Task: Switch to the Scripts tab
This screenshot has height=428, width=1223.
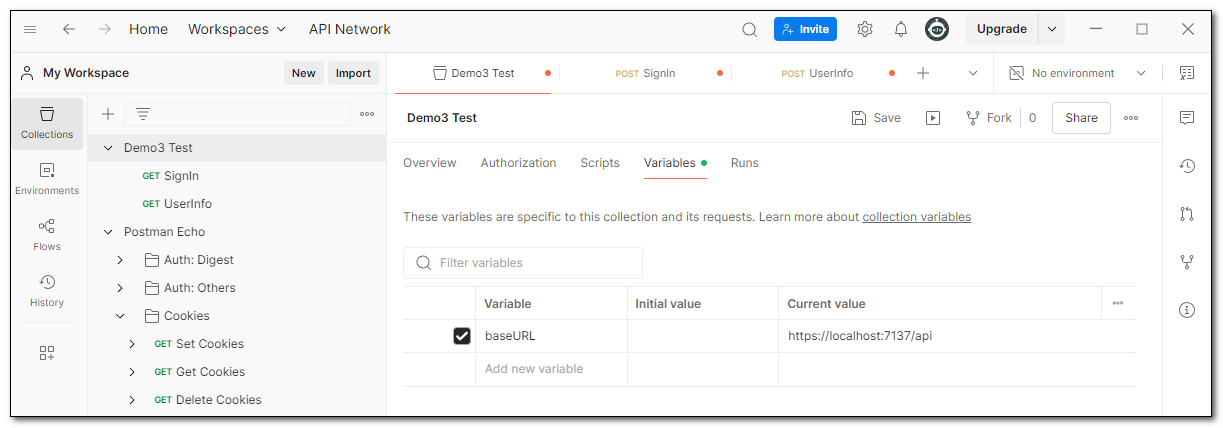Action: pos(600,163)
